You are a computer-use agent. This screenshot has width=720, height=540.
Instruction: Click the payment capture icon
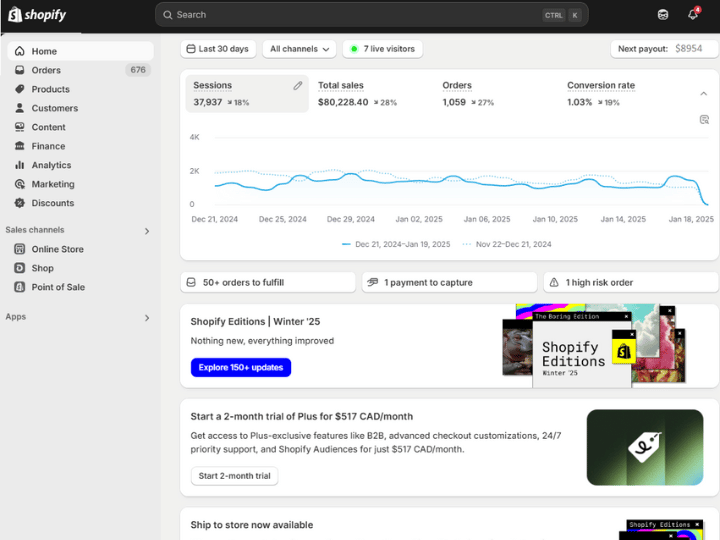(x=372, y=282)
